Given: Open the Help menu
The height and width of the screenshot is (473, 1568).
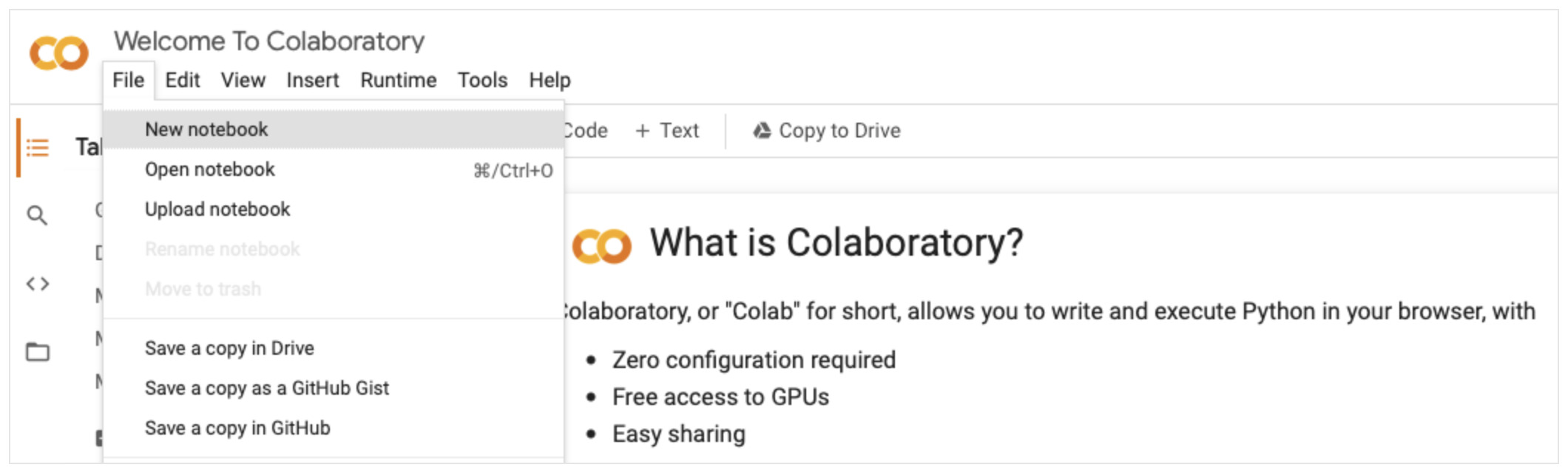Looking at the screenshot, I should (550, 80).
